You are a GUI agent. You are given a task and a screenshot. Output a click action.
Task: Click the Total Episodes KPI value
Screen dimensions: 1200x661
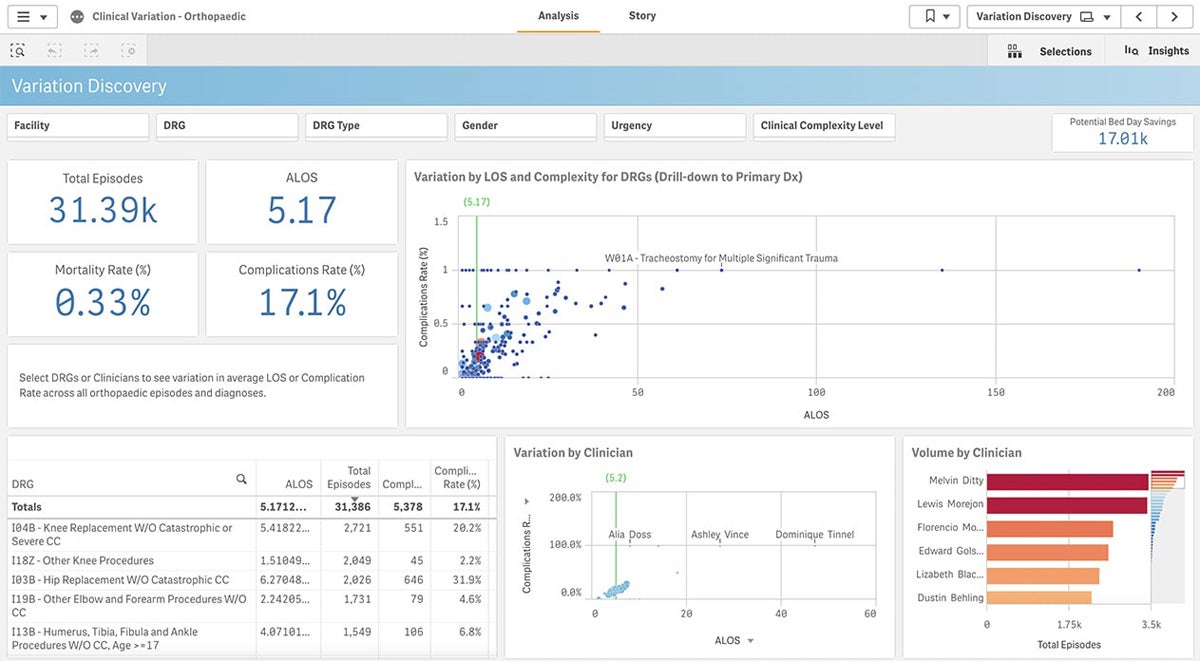103,210
